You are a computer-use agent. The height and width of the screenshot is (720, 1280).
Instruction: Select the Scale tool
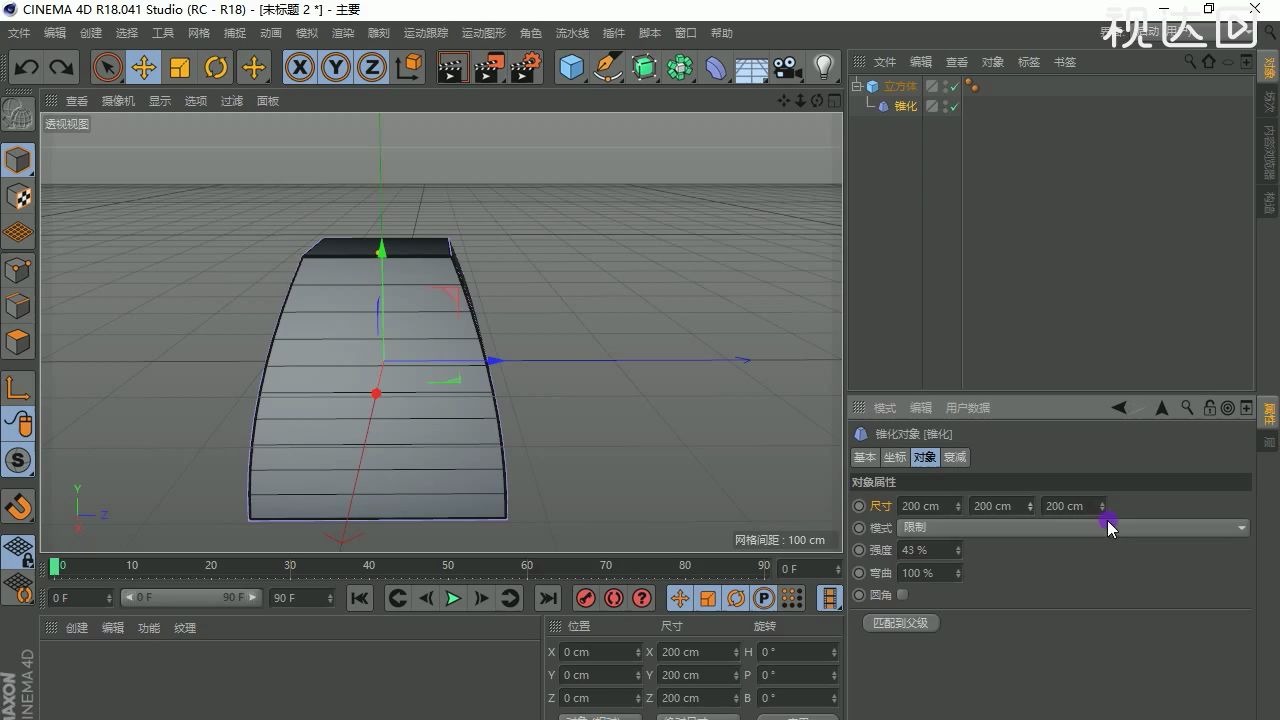tap(181, 67)
